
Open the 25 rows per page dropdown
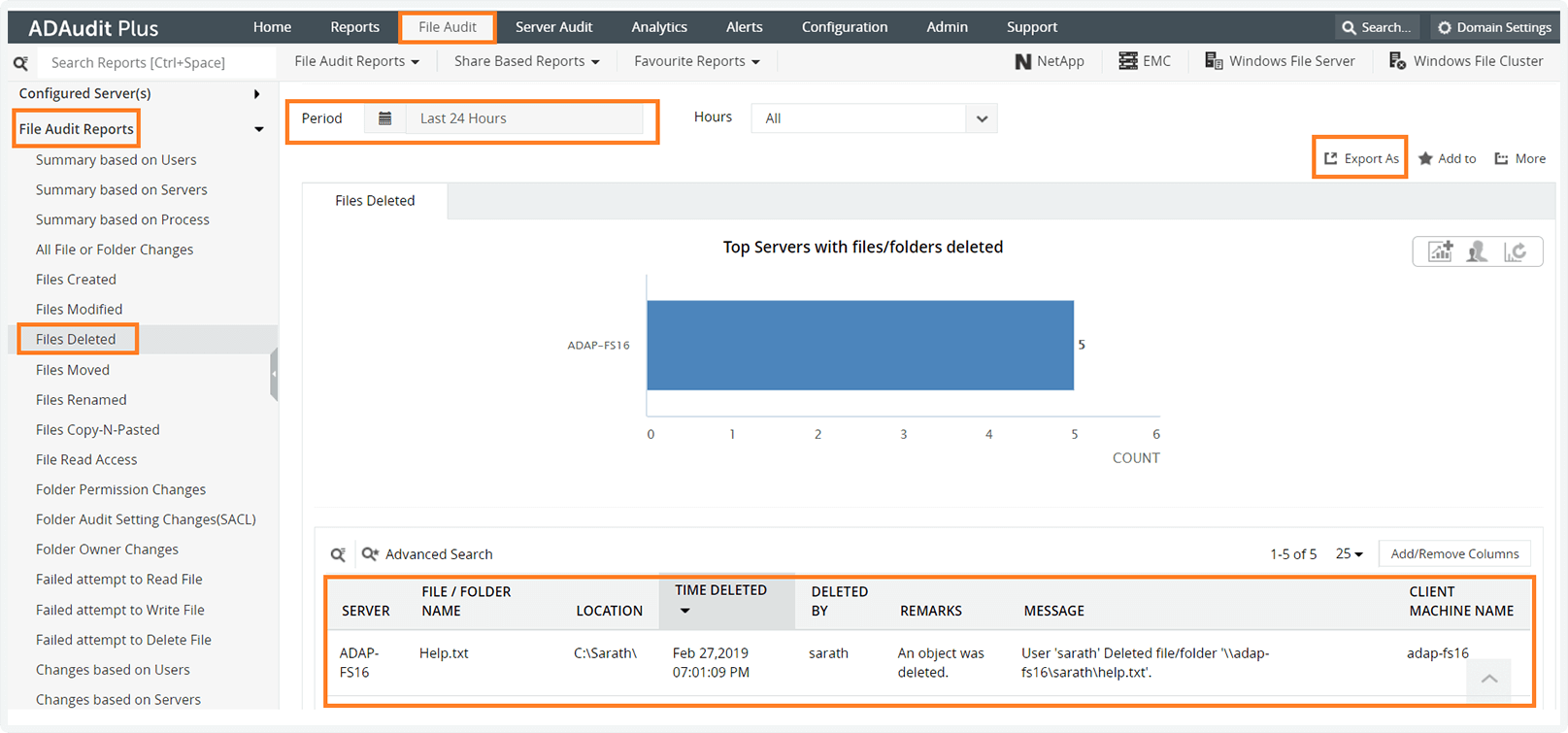(x=1349, y=553)
